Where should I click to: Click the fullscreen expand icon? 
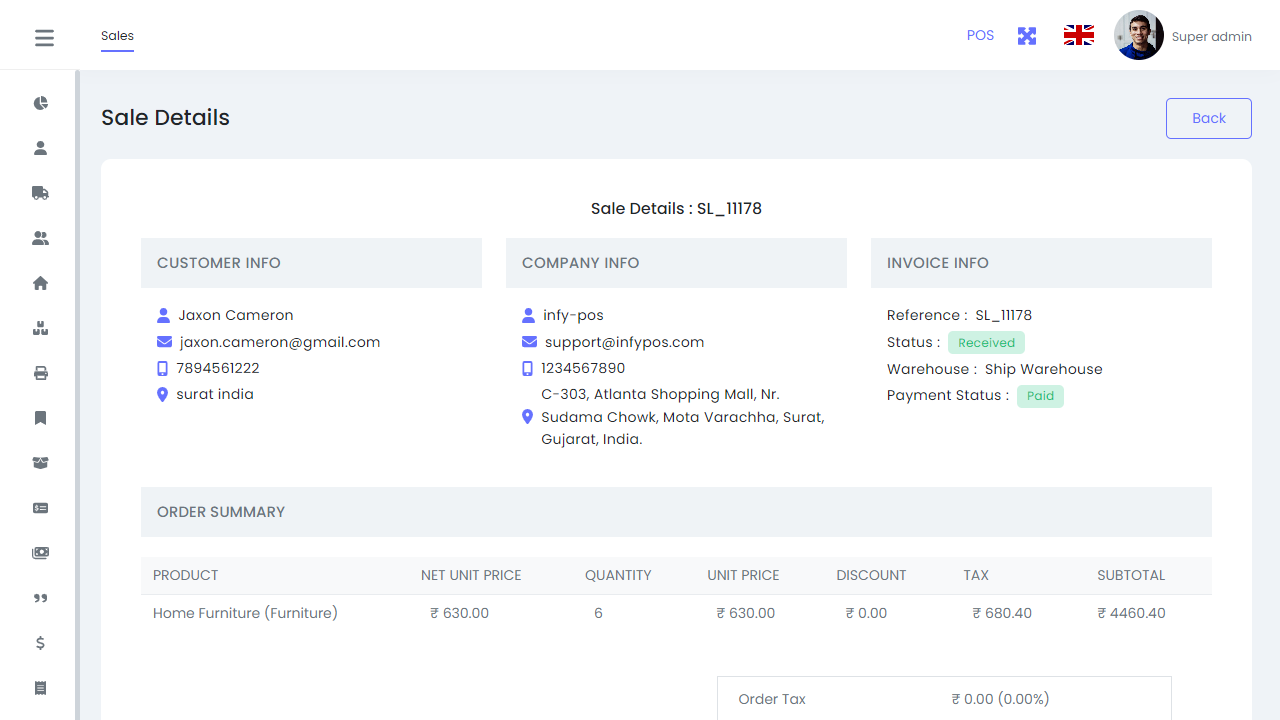1027,36
